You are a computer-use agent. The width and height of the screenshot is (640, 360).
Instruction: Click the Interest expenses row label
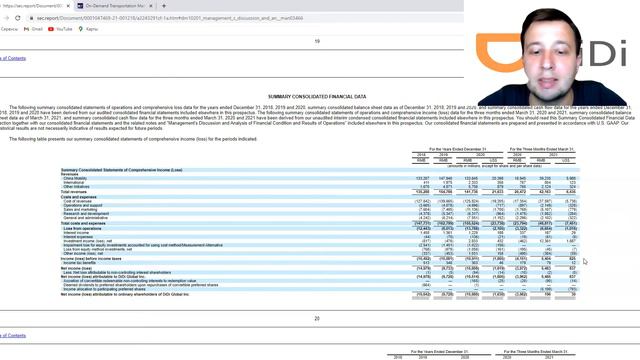(78, 237)
